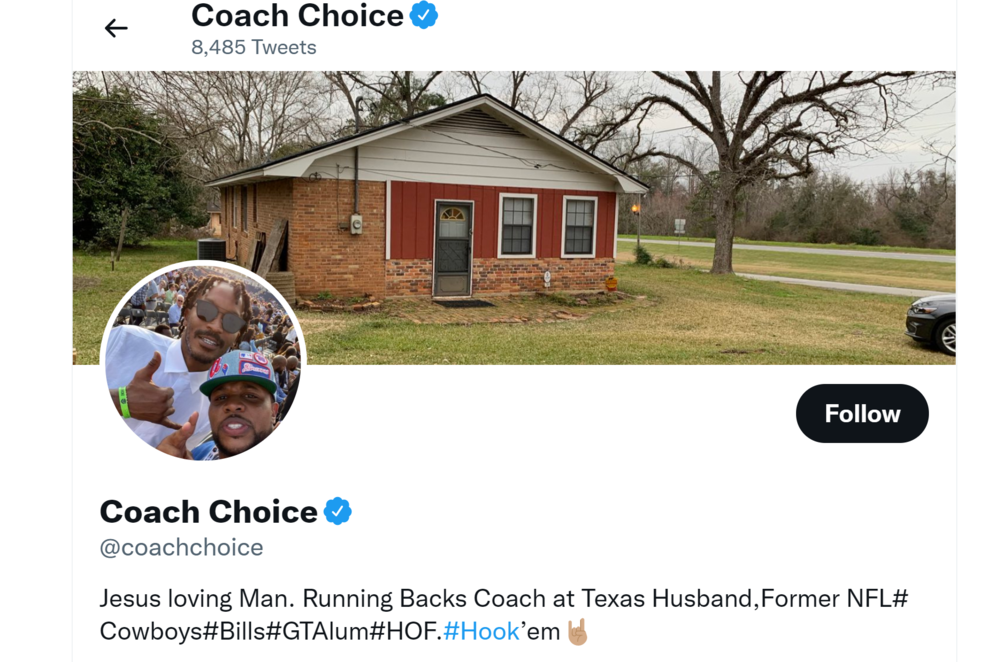
Task: Select the @coachchoice handle text
Action: pos(182,547)
